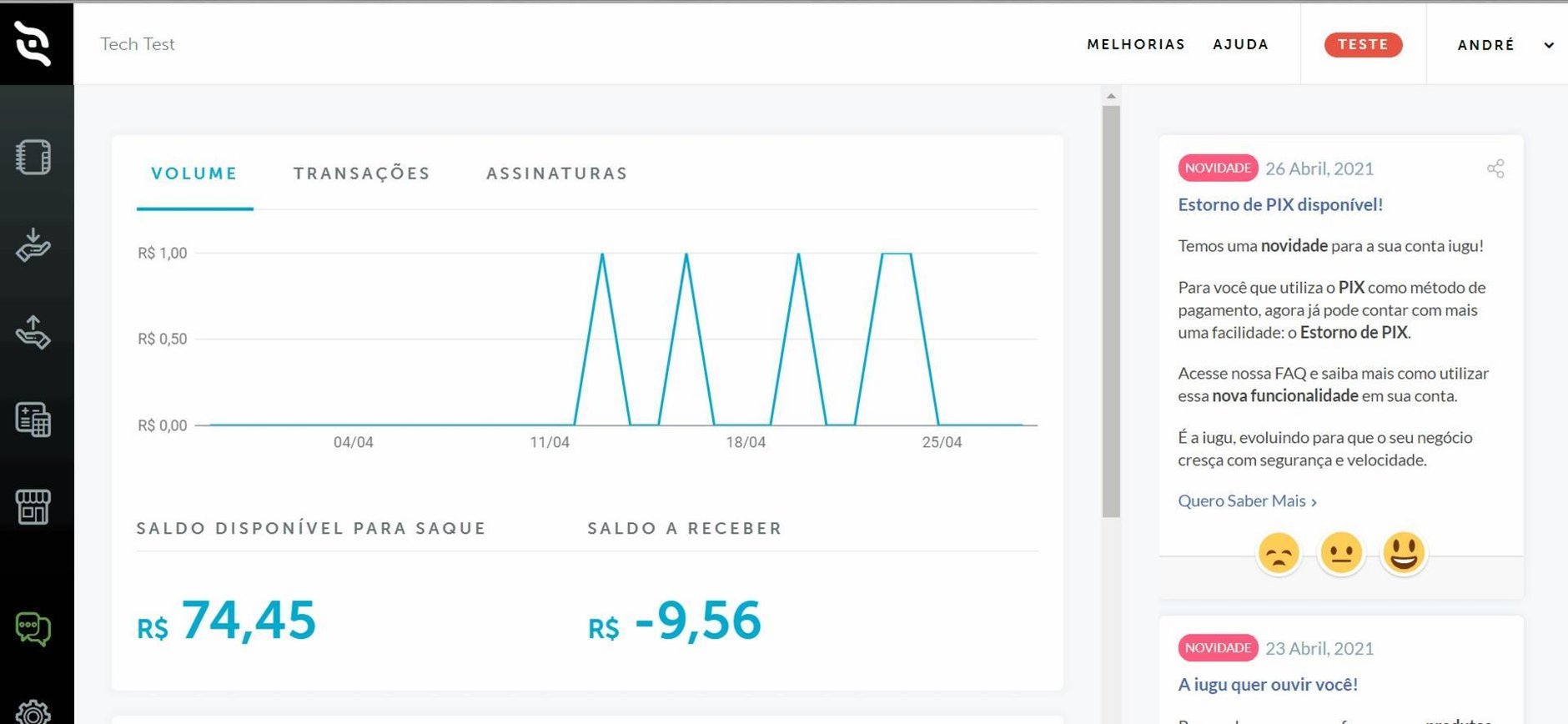The height and width of the screenshot is (724, 1568).
Task: Click the vertical scrollbar thumb
Action: point(1111,309)
